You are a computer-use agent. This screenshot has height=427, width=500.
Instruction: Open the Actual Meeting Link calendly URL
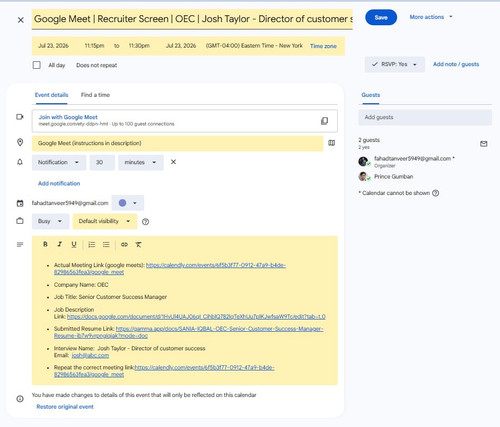(216, 265)
